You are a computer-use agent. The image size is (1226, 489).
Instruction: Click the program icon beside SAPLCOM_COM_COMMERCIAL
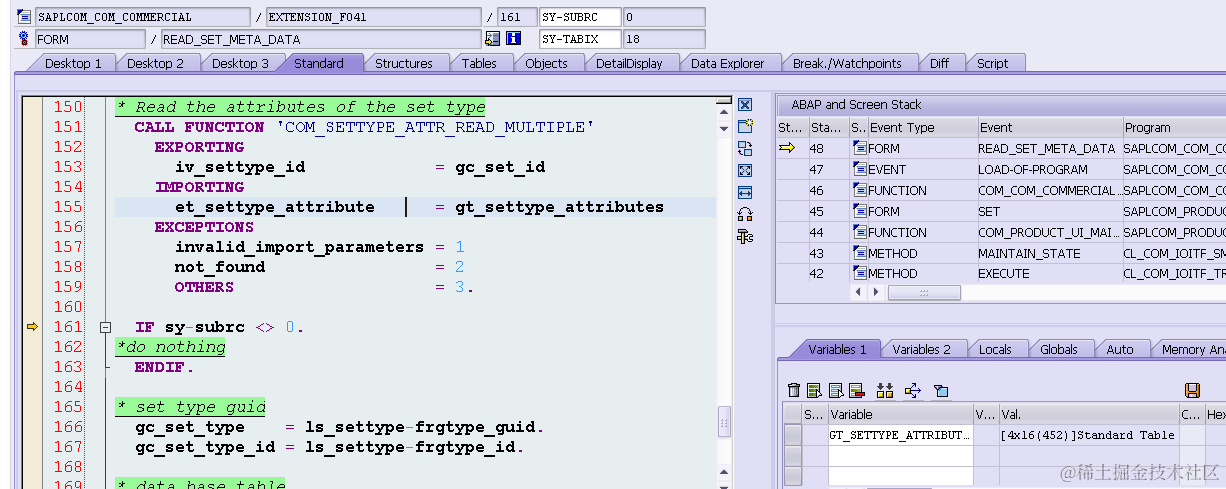click(x=24, y=17)
